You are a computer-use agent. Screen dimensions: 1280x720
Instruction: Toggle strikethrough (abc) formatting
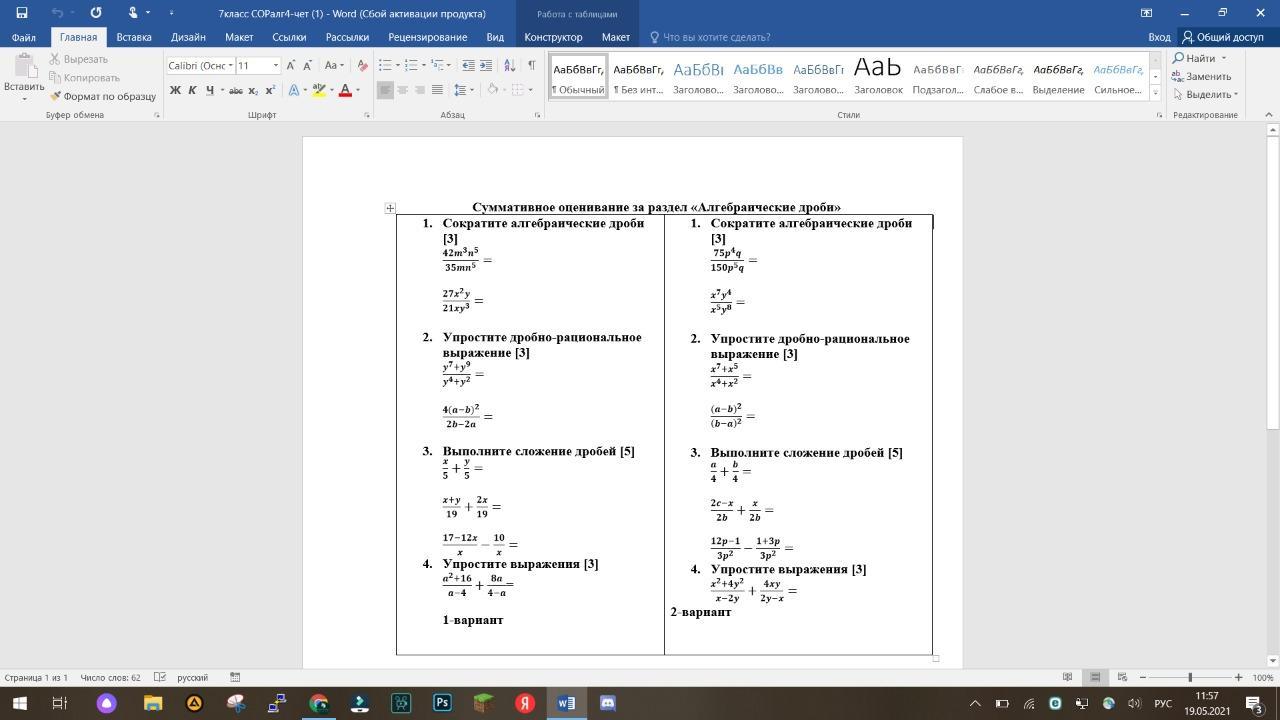[x=235, y=90]
